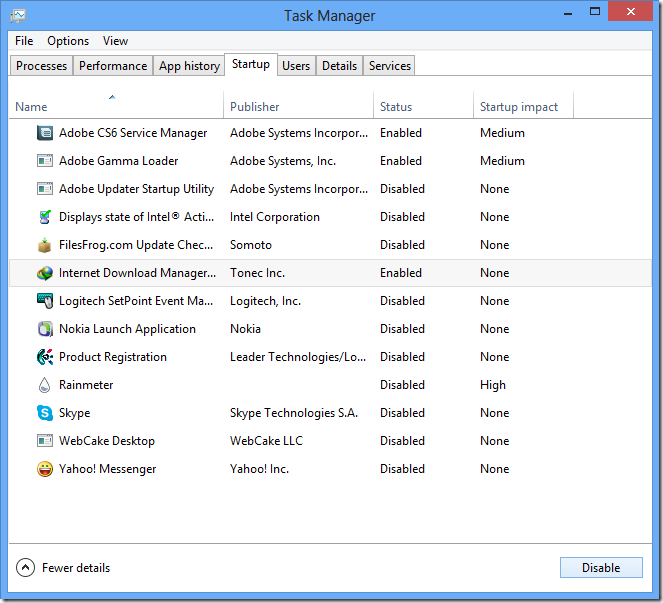The height and width of the screenshot is (603, 663).
Task: Click the Nokia Launch Application icon
Action: point(45,329)
